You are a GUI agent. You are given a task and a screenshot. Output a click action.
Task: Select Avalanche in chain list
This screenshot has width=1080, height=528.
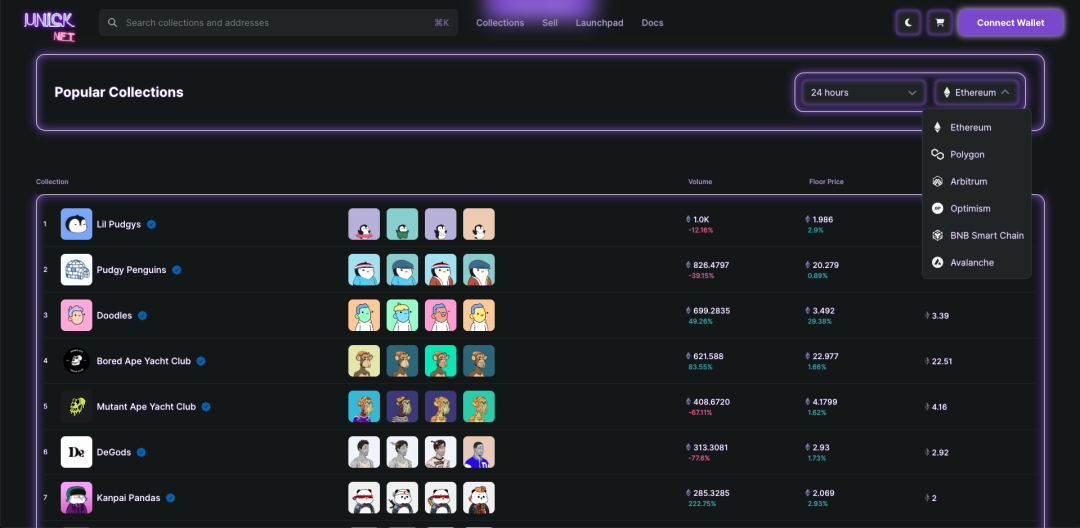pos(976,262)
